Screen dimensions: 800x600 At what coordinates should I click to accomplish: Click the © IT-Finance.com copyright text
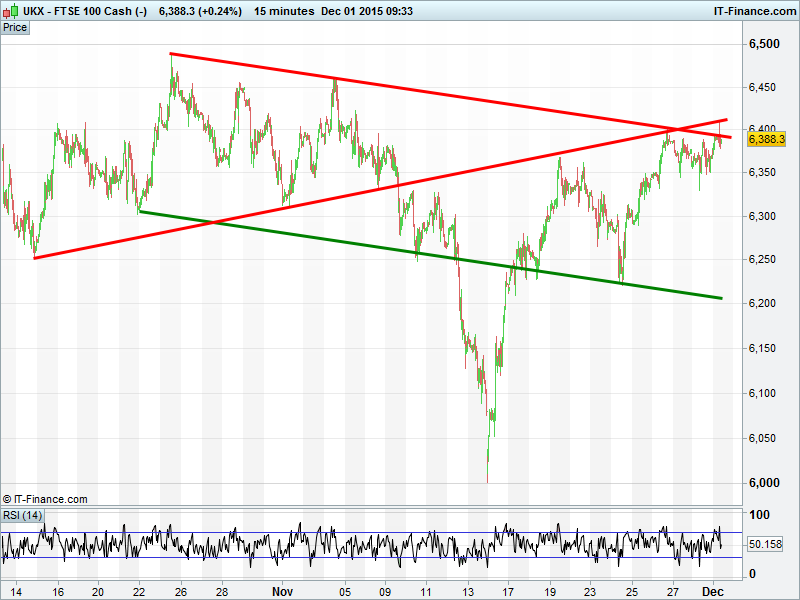(45, 498)
